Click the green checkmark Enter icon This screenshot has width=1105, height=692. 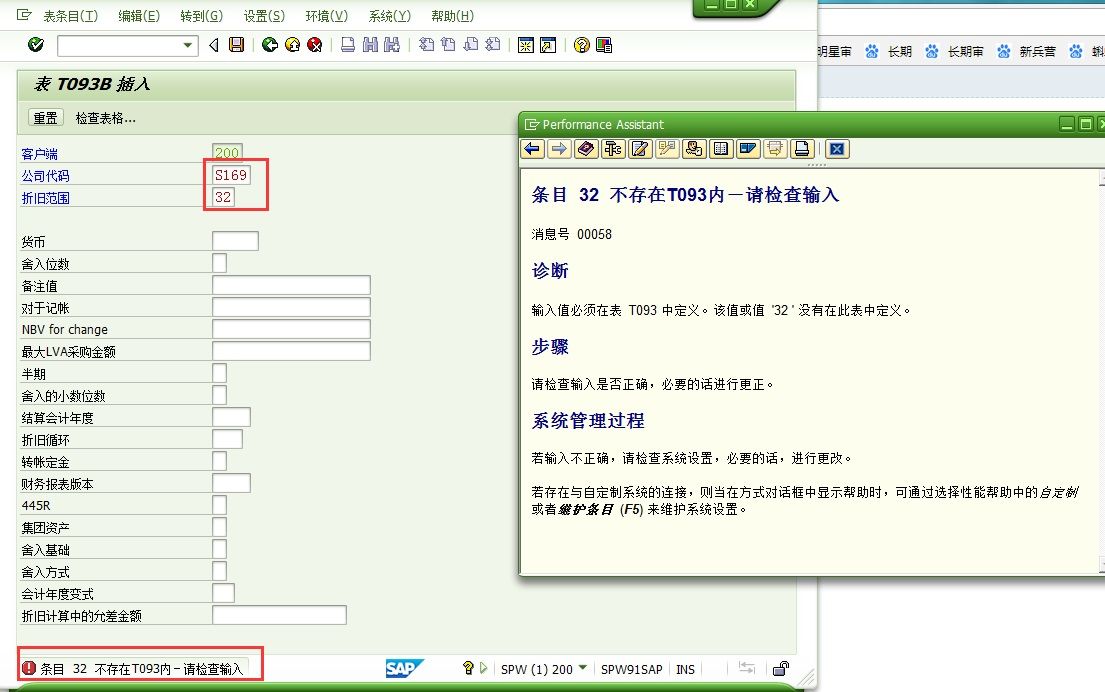tap(35, 45)
